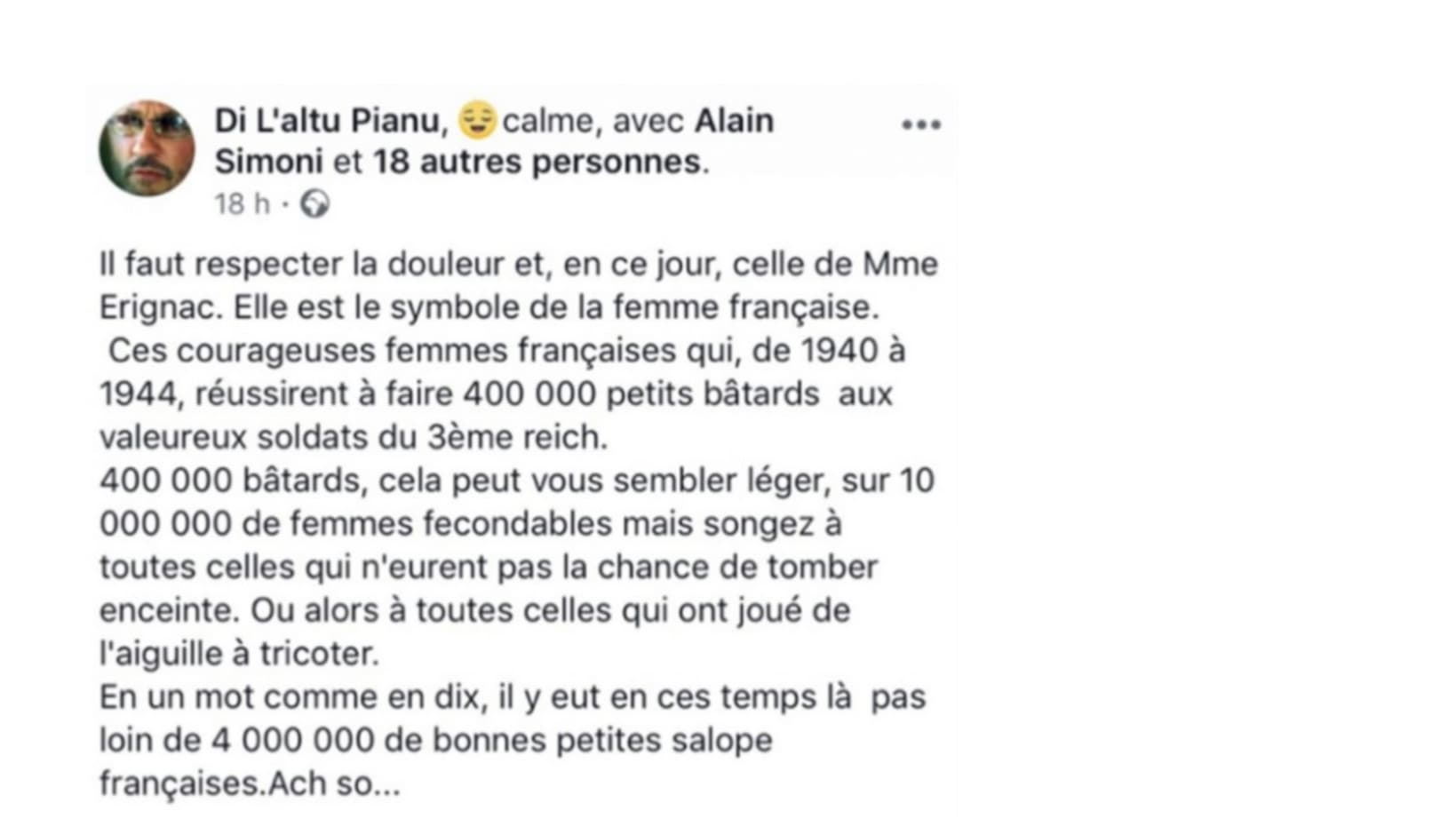The image size is (1456, 819).
Task: Click the calm feeling emoji
Action: (x=476, y=121)
